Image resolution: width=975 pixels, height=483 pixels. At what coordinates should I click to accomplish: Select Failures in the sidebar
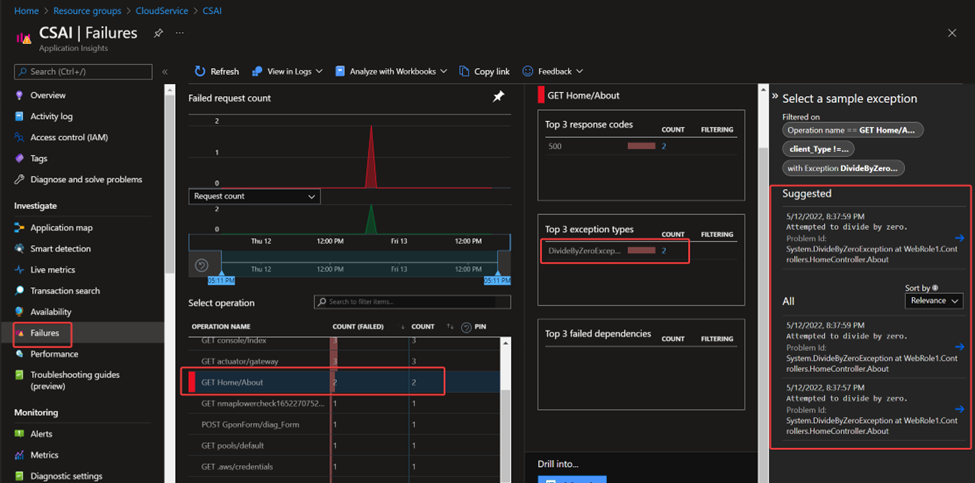click(45, 333)
